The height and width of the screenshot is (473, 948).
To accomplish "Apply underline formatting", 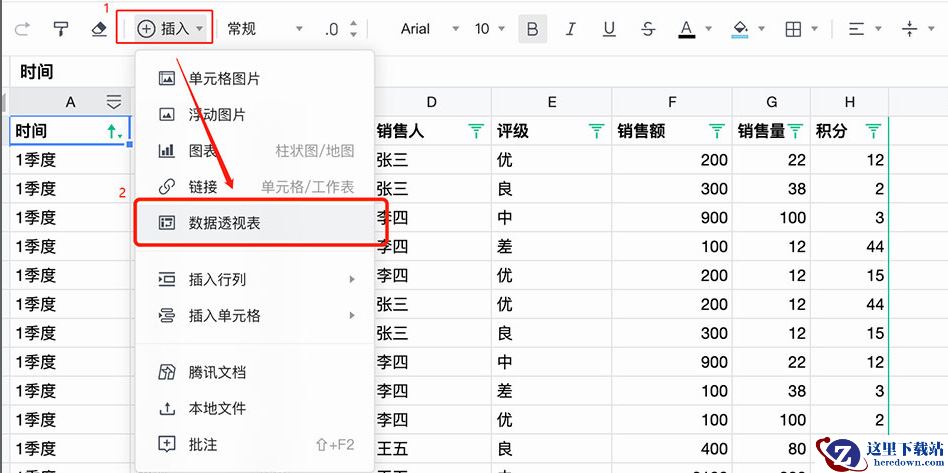I will [609, 29].
